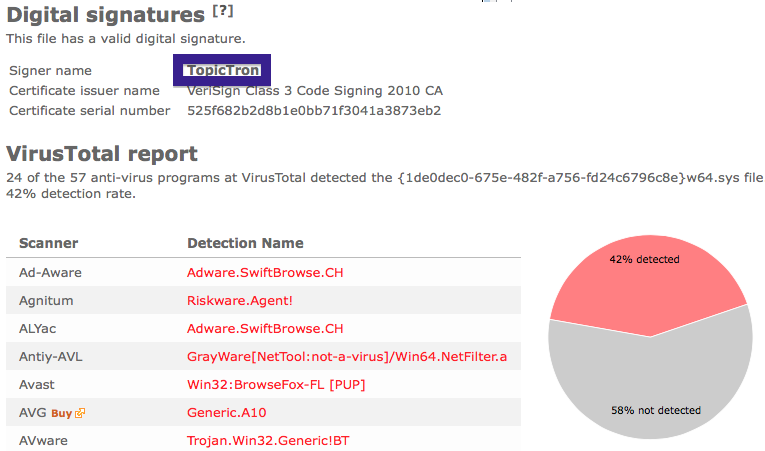Click the VirusTotal report heading
Screen dimensions: 765x451
coord(102,153)
